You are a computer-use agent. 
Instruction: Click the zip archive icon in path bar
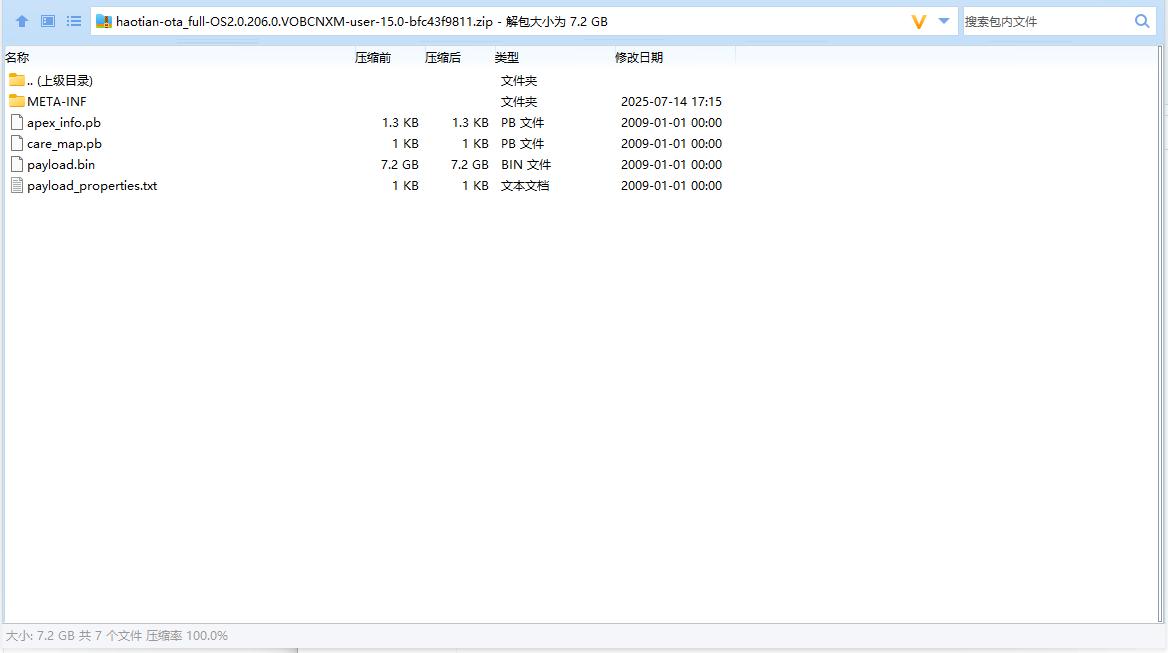[104, 22]
